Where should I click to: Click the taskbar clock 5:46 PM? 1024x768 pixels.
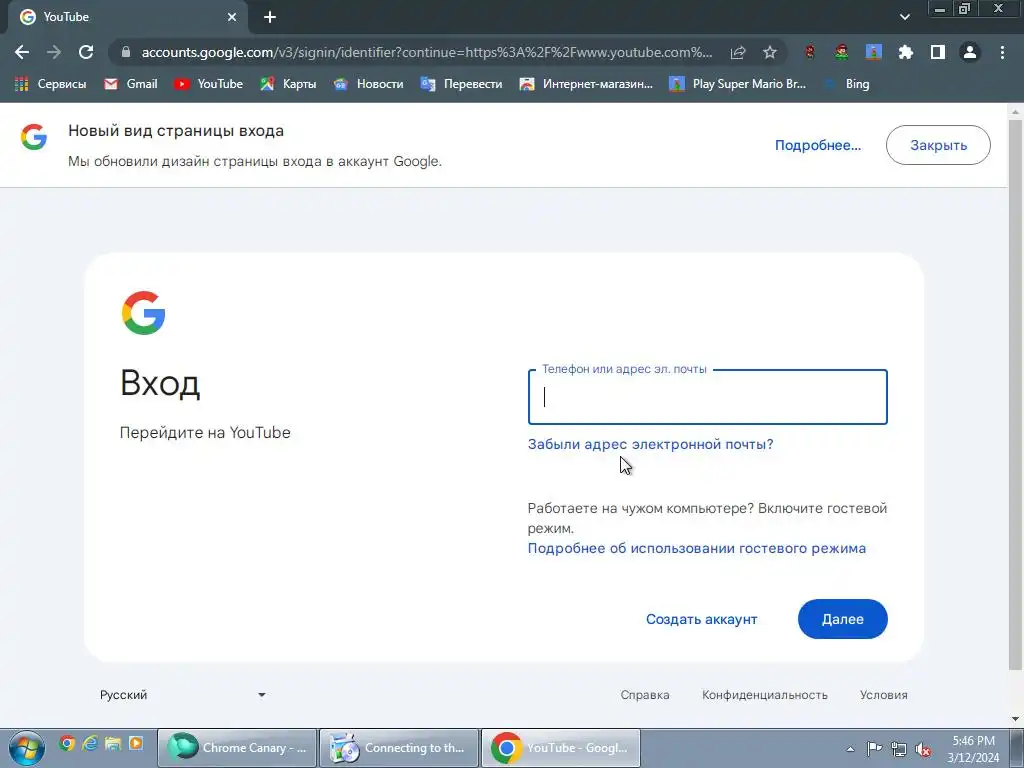pyautogui.click(x=973, y=749)
